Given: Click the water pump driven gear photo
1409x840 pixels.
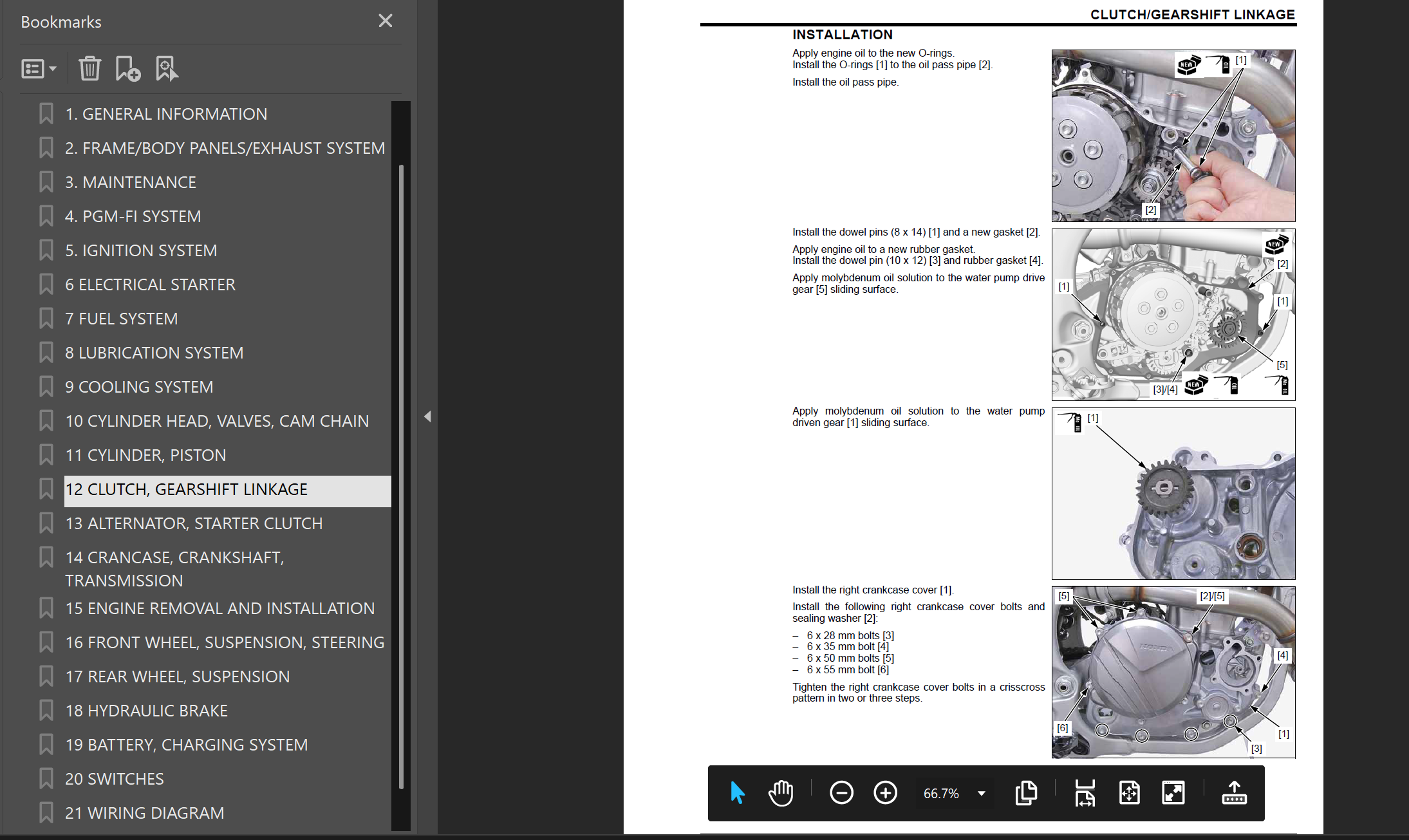Looking at the screenshot, I should [1173, 494].
